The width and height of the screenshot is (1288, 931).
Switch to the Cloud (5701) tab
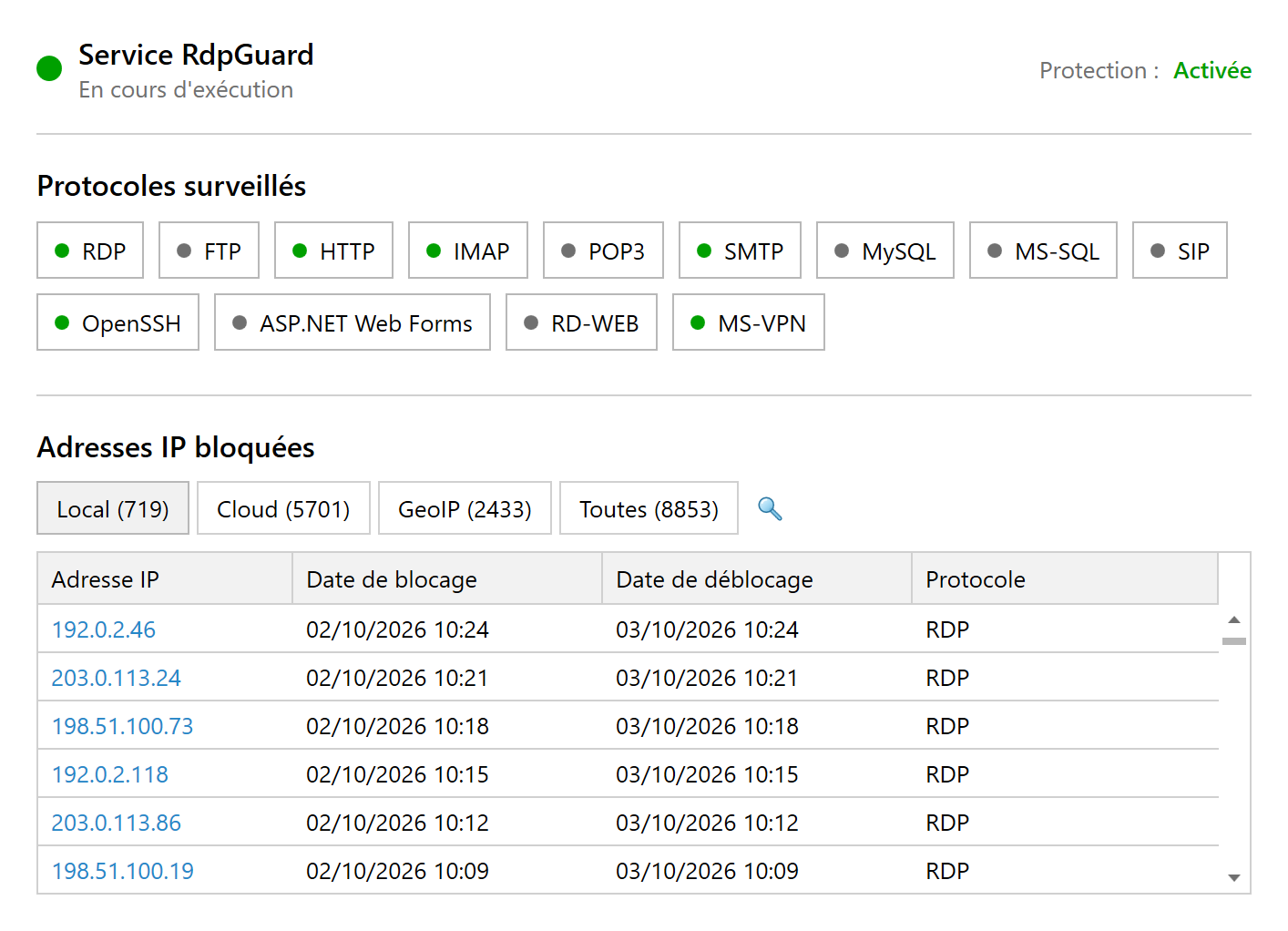283,508
